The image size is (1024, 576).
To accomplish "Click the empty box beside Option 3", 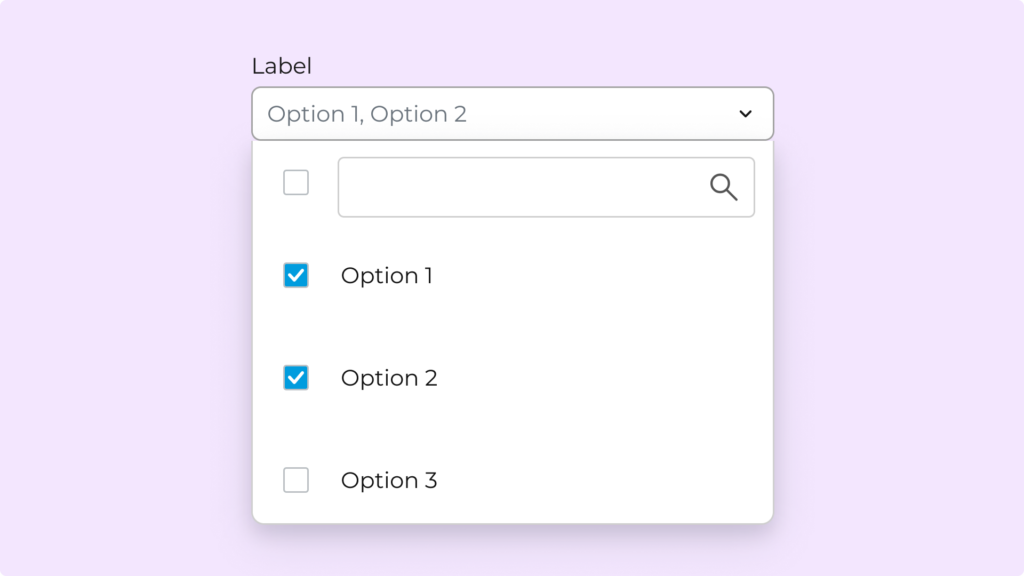I will pyautogui.click(x=296, y=480).
